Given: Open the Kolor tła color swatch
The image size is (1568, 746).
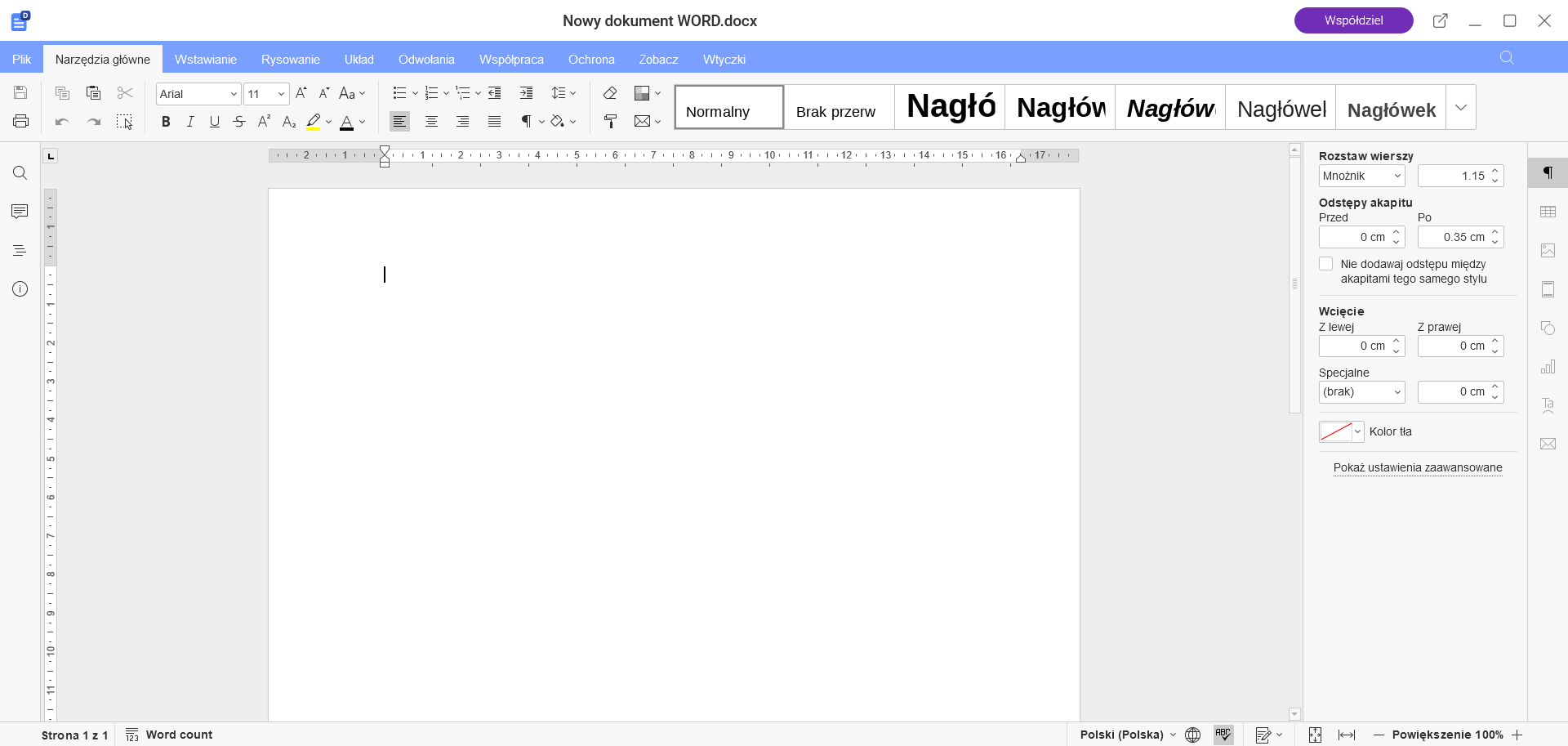Looking at the screenshot, I should (1340, 431).
